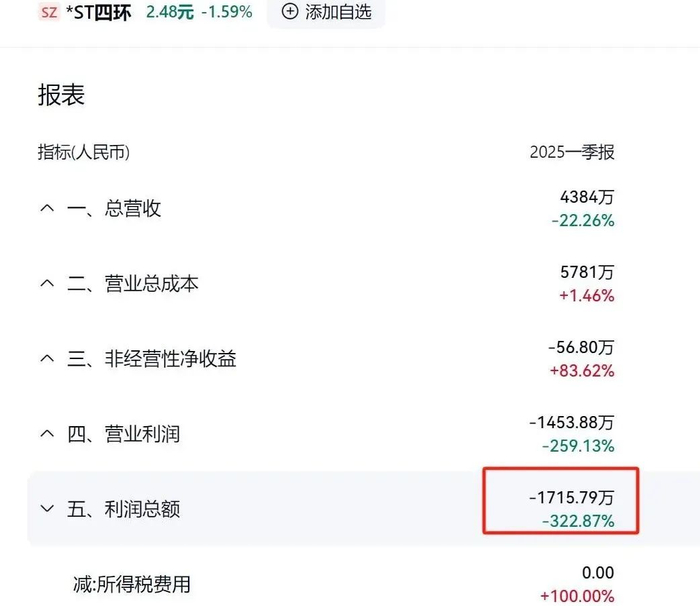The image size is (700, 606).
Task: Collapse the 一、总营收 row chevron
Action: pyautogui.click(x=46, y=209)
